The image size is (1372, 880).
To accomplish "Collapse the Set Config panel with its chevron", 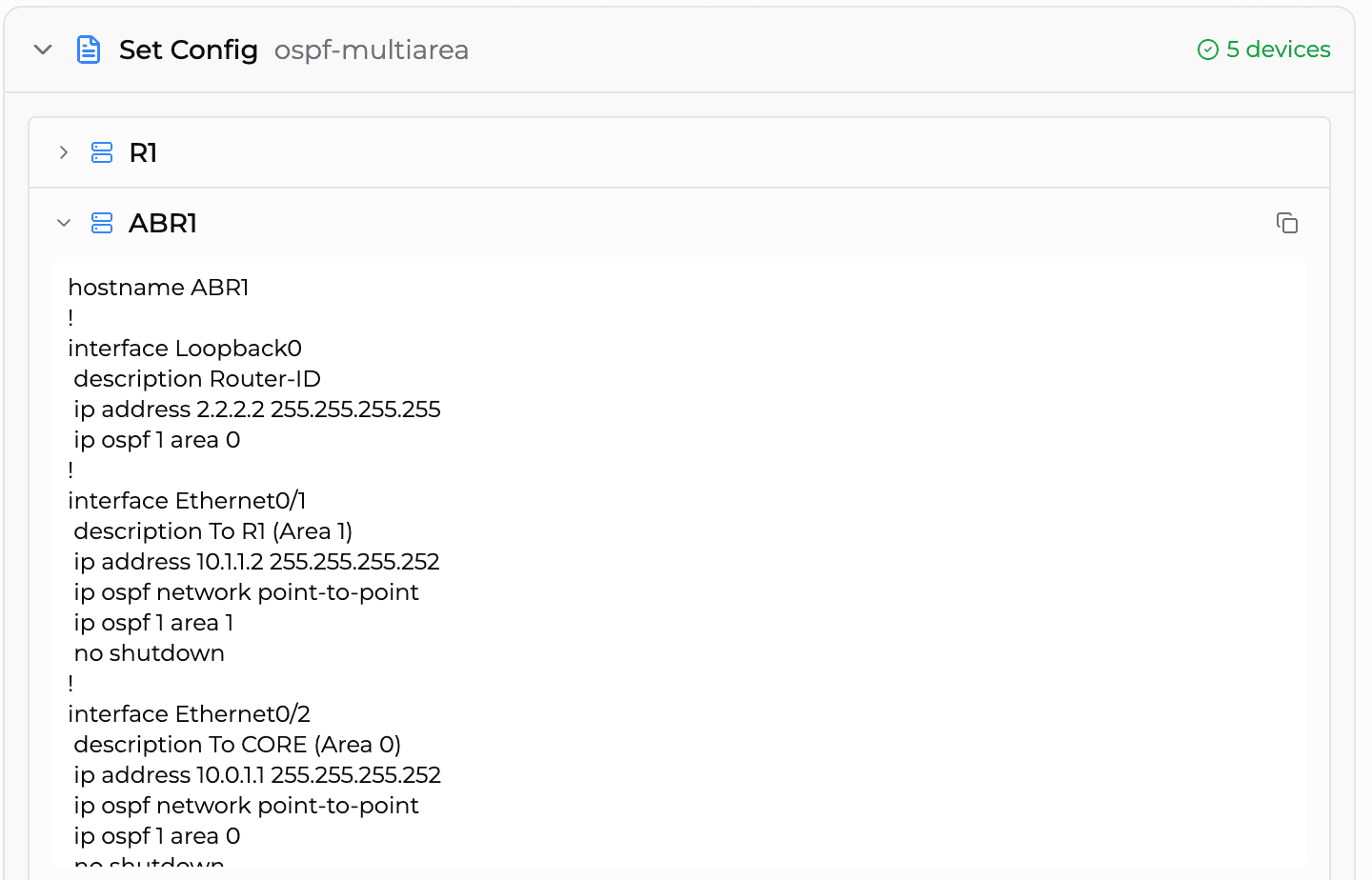I will click(42, 49).
